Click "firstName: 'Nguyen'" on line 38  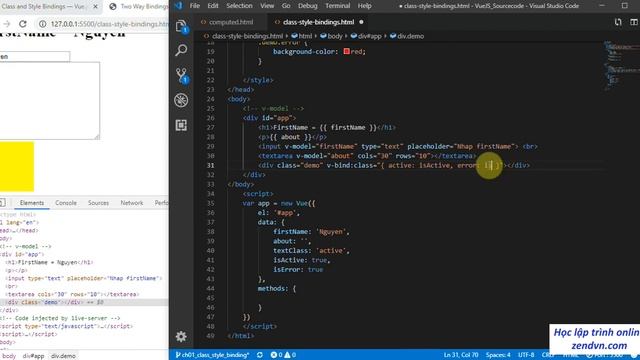(311, 232)
